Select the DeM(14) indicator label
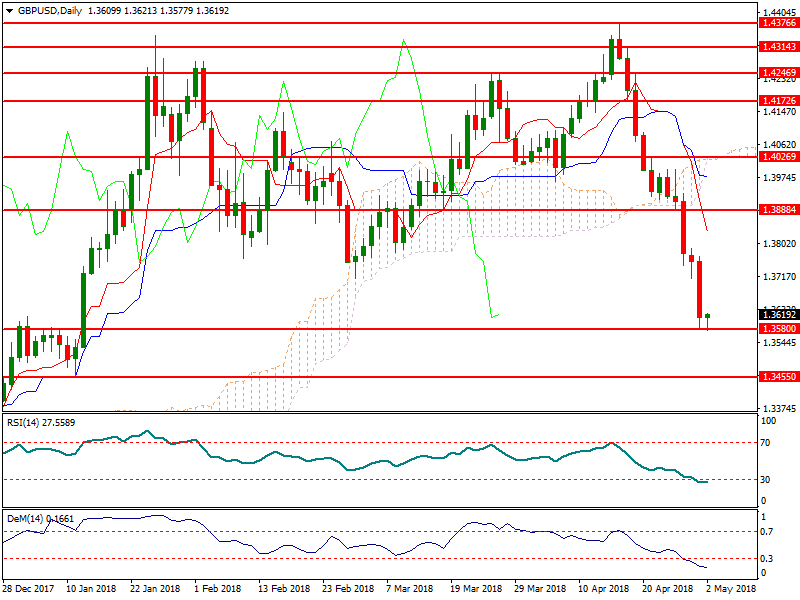This screenshot has height=600, width=800. (x=26, y=519)
